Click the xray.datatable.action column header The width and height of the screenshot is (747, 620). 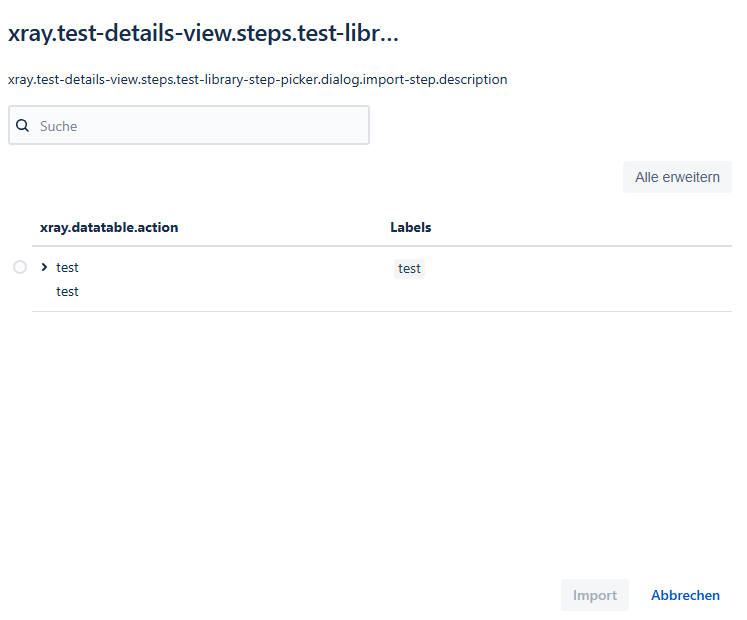(x=109, y=227)
